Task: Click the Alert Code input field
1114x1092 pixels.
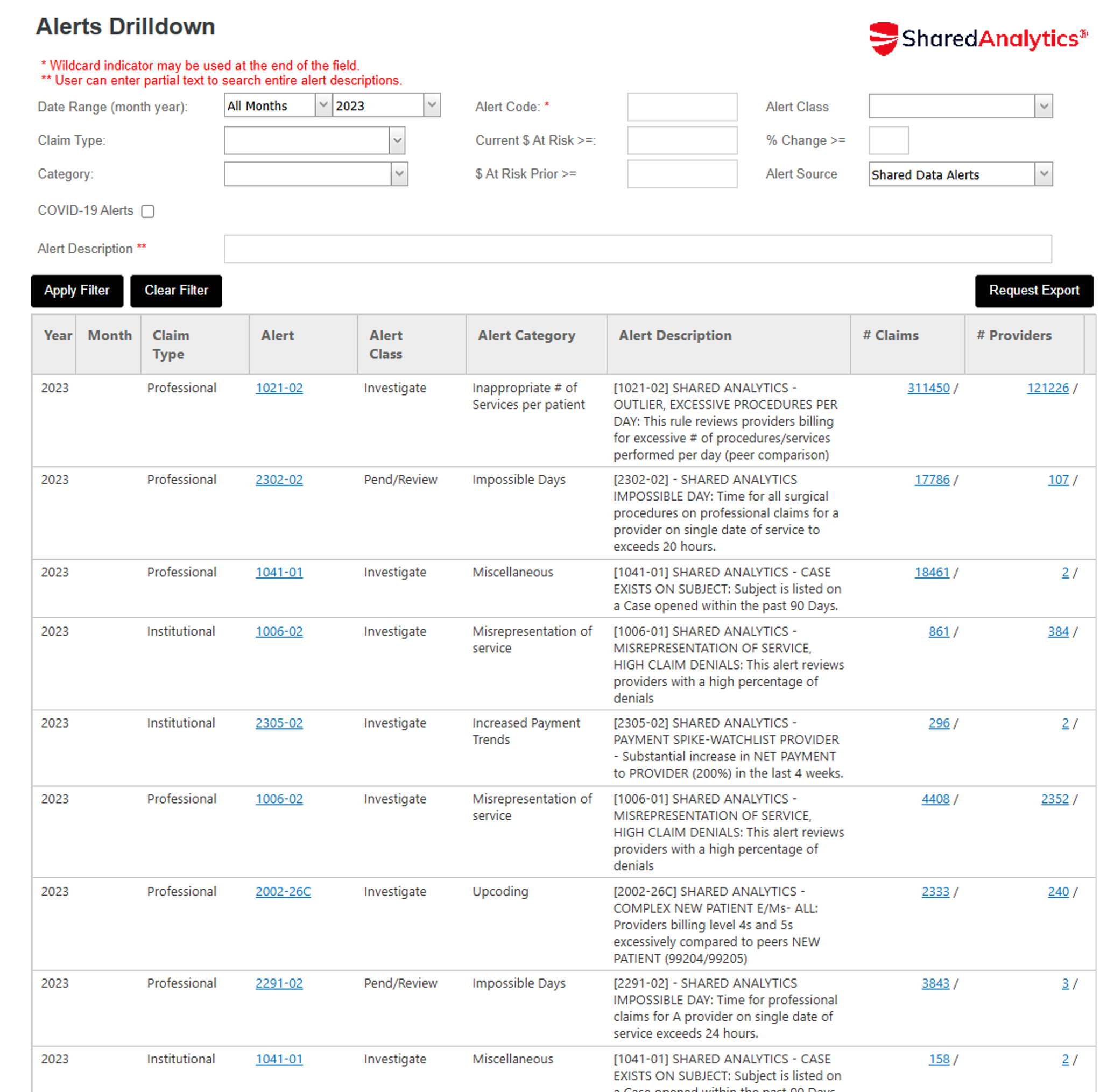Action: [681, 107]
